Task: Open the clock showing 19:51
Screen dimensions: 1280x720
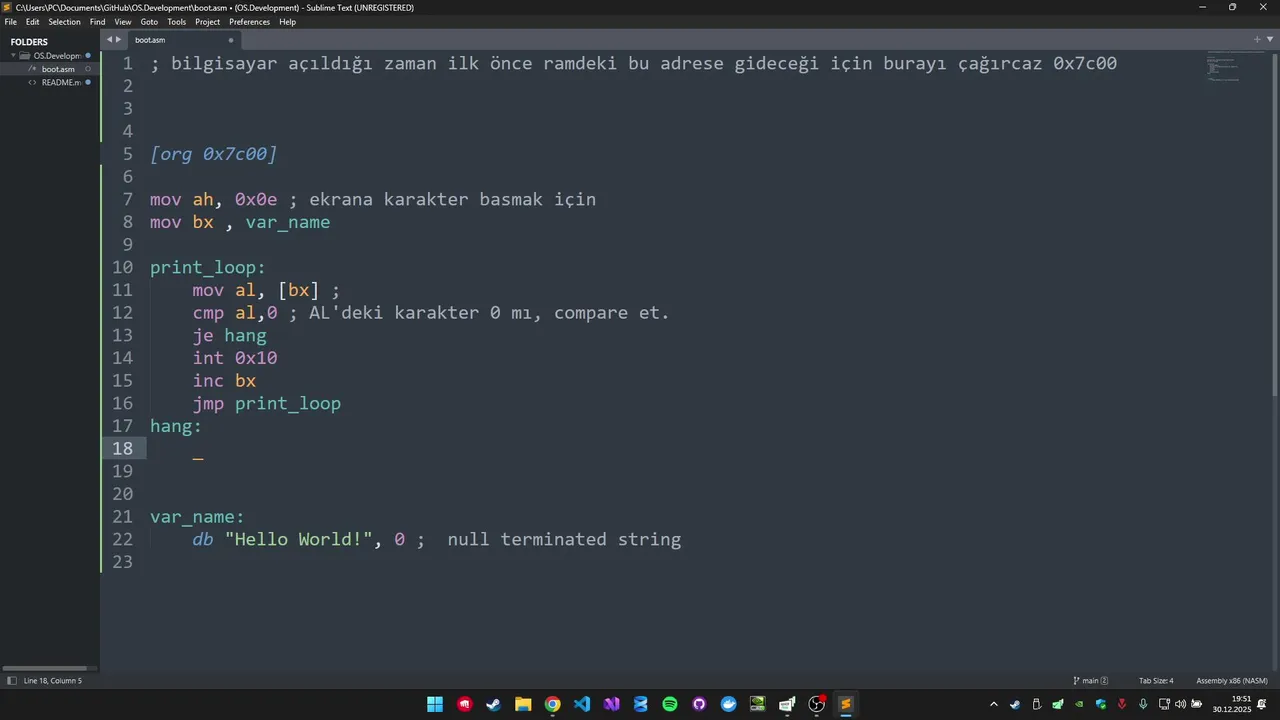Action: [x=1232, y=704]
